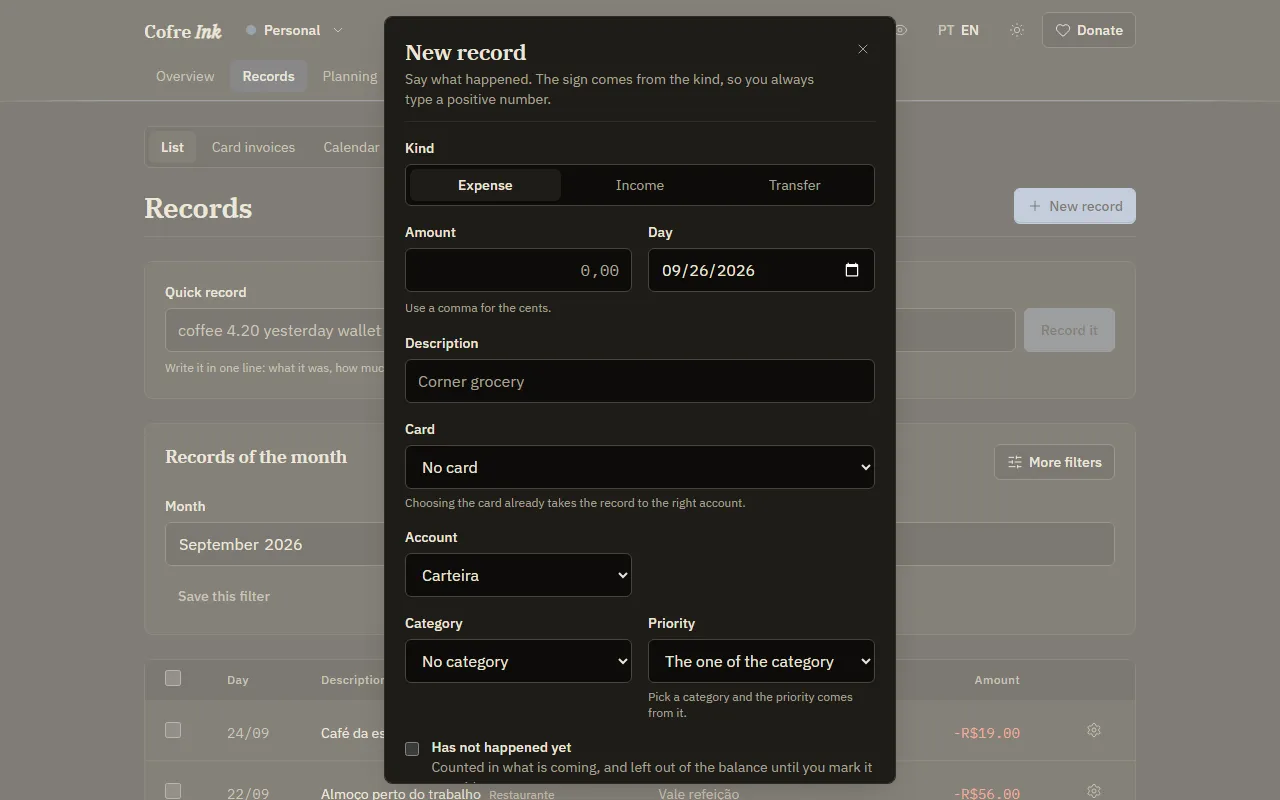Select Income kind

(x=640, y=185)
